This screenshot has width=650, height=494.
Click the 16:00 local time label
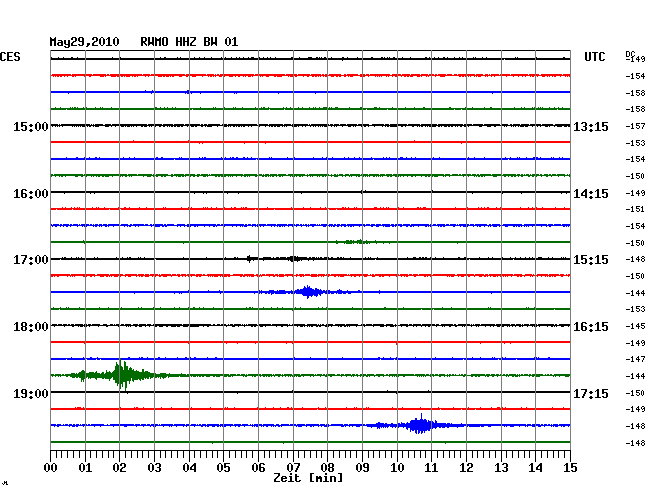31,194
